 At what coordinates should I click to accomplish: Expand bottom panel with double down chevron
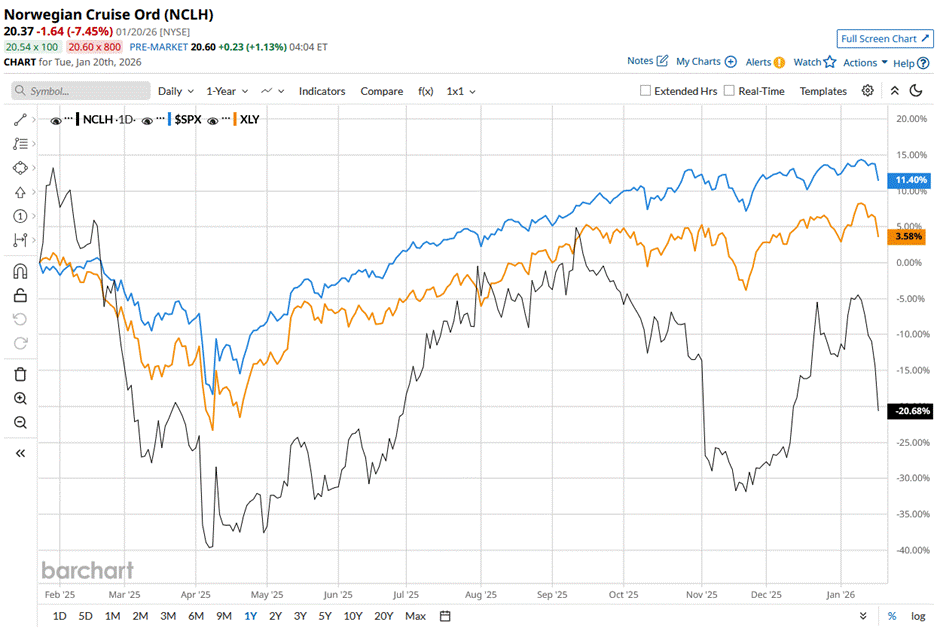[862, 615]
